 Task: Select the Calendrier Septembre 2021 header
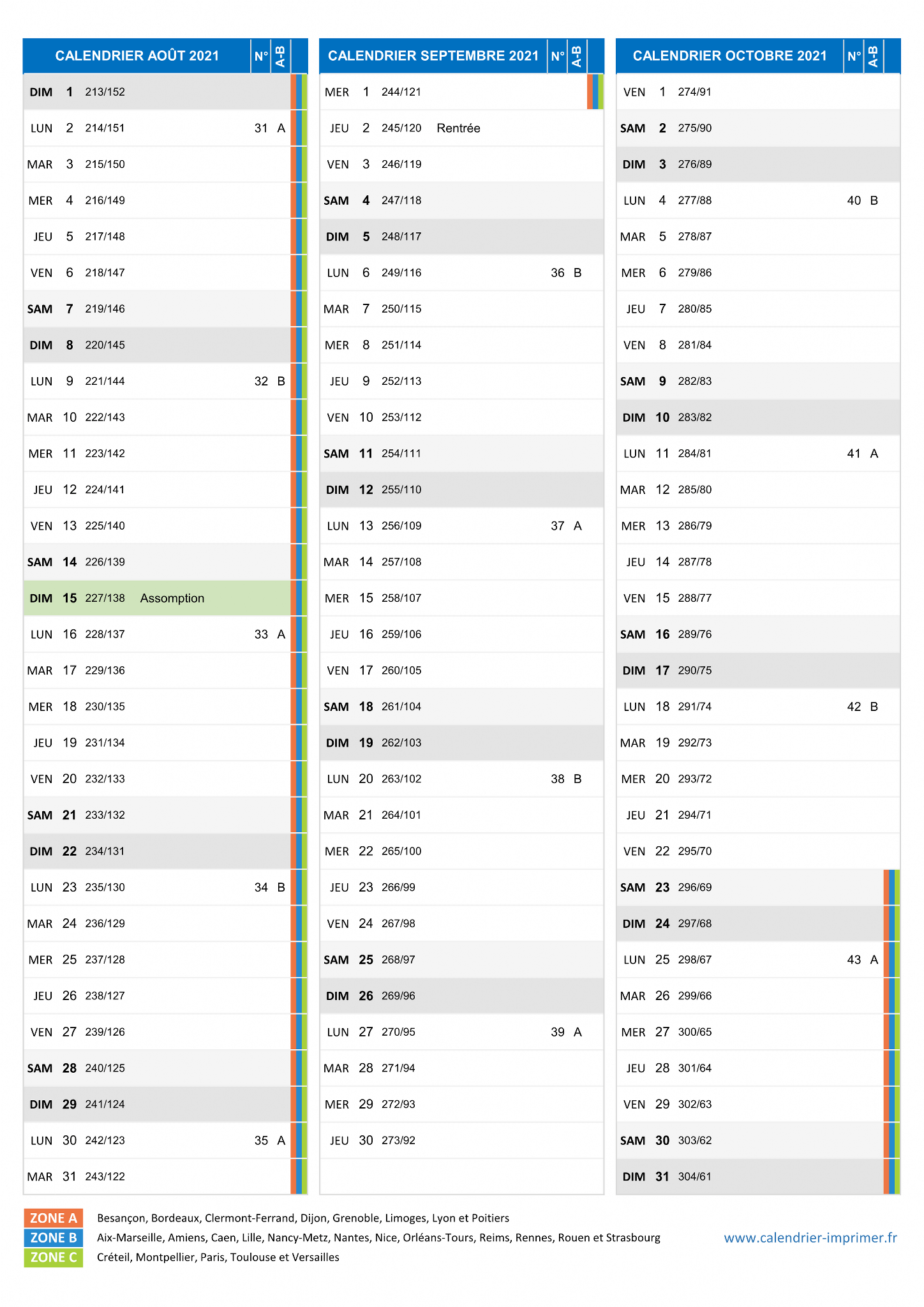coord(433,56)
